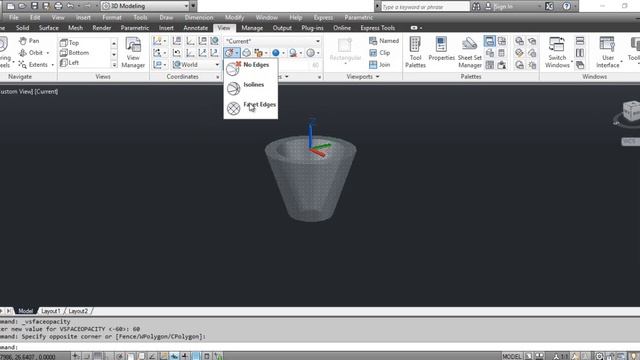Open realistic face style blue sphere
Image resolution: width=640 pixels, height=360 pixels.
pos(276,53)
